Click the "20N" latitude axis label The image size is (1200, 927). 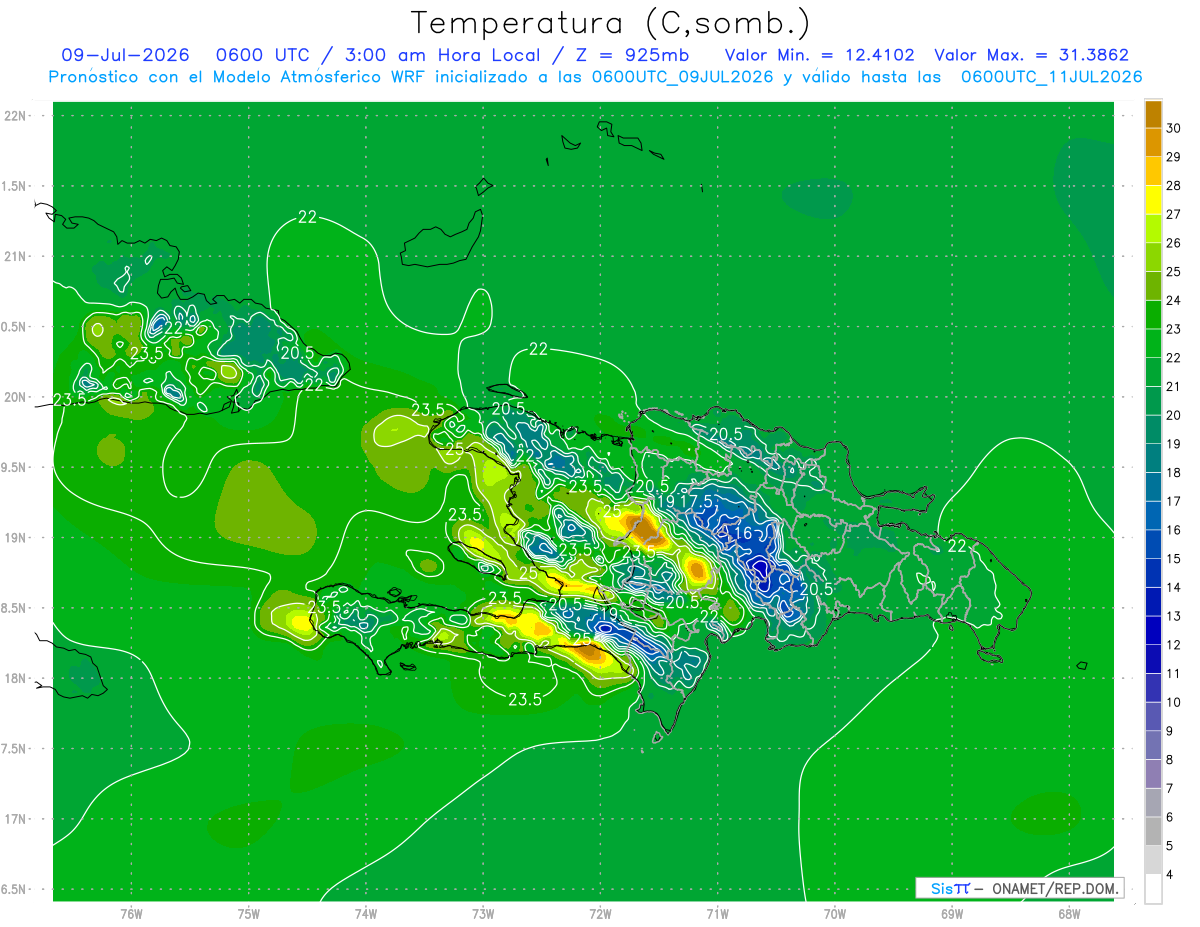pyautogui.click(x=15, y=397)
